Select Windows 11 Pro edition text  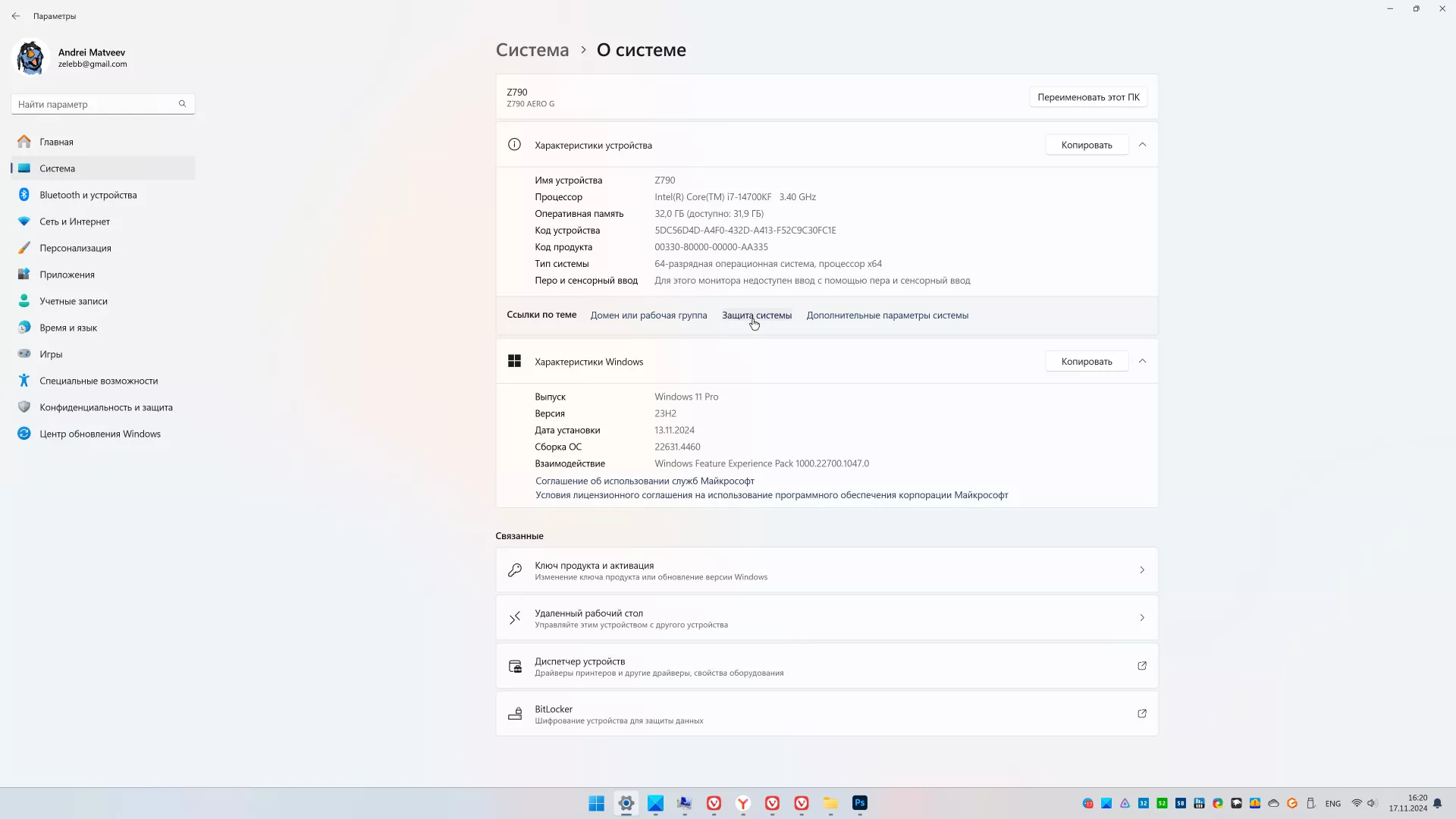click(x=686, y=397)
